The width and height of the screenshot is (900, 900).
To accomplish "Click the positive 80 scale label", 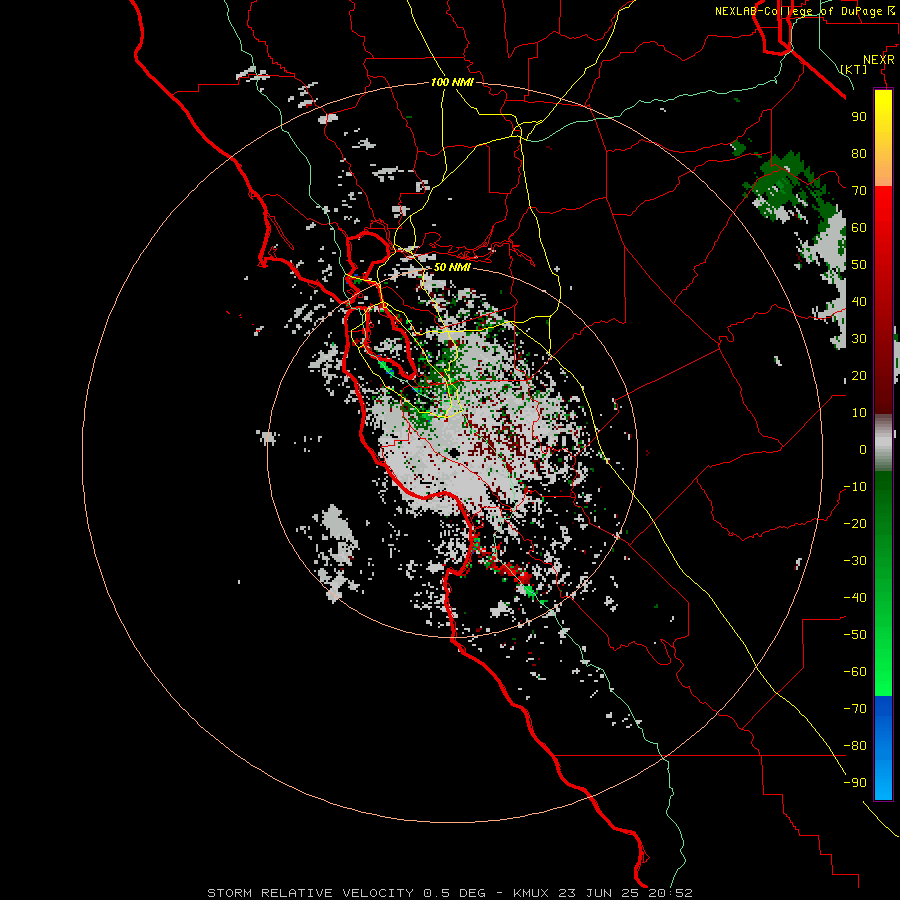I will pos(859,153).
